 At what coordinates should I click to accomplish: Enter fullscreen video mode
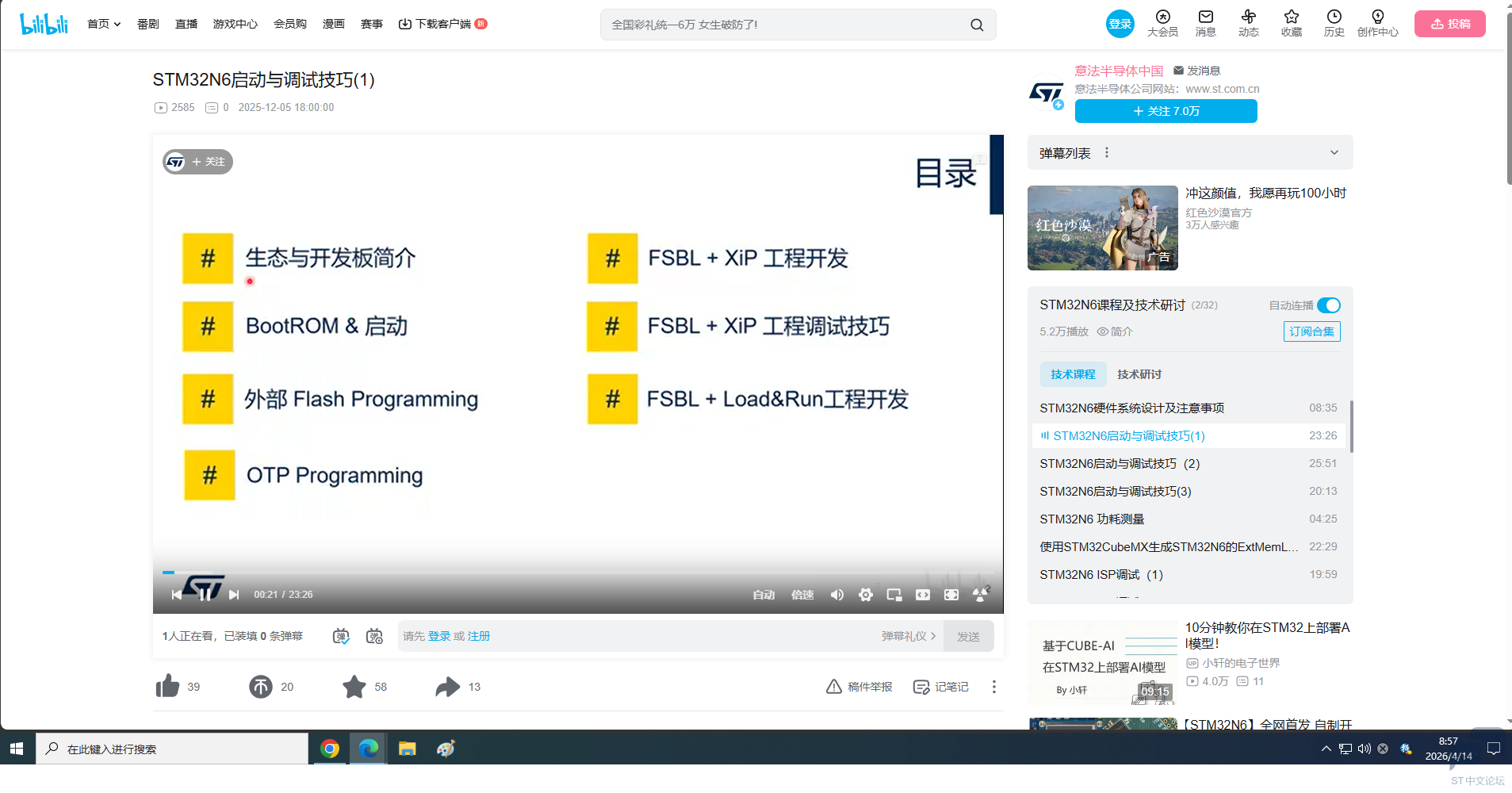click(951, 595)
